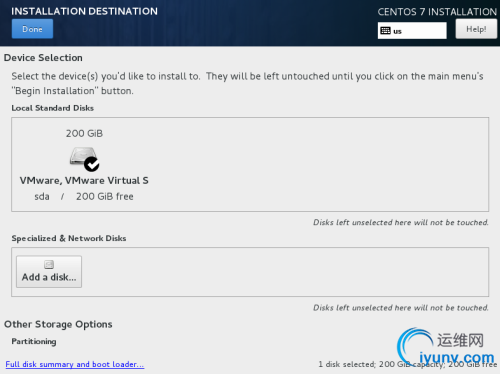Screen dimensions: 500x374
Task: Click the 200 GiB capacity label
Action: point(84,133)
